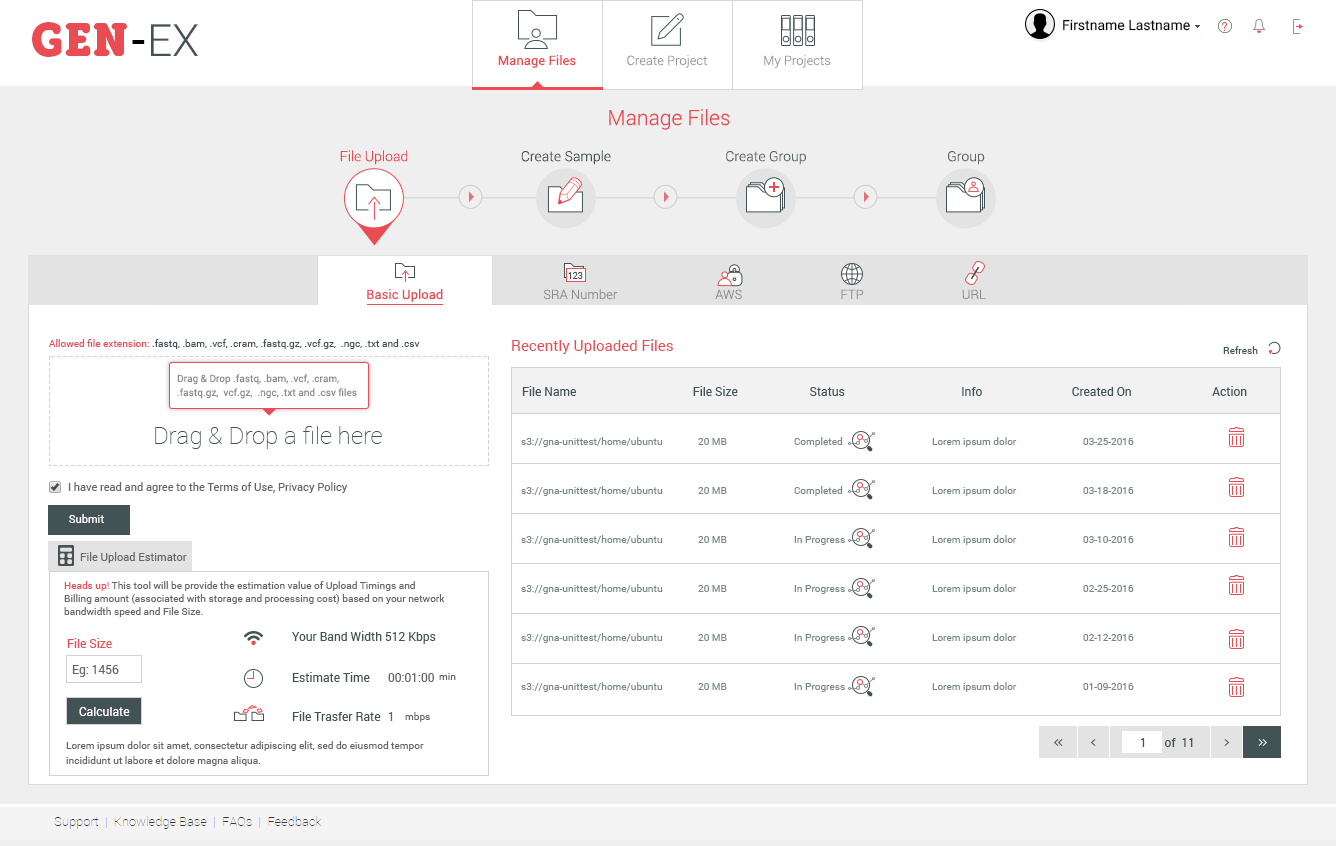Open the notifications bell icon
The image size is (1336, 846).
pyautogui.click(x=1259, y=26)
